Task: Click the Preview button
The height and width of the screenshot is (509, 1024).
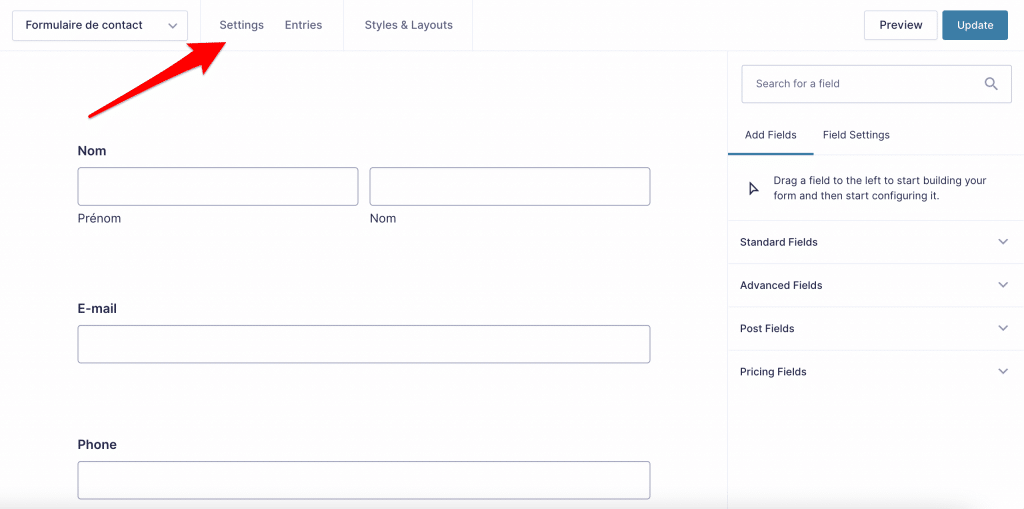Action: pyautogui.click(x=901, y=25)
